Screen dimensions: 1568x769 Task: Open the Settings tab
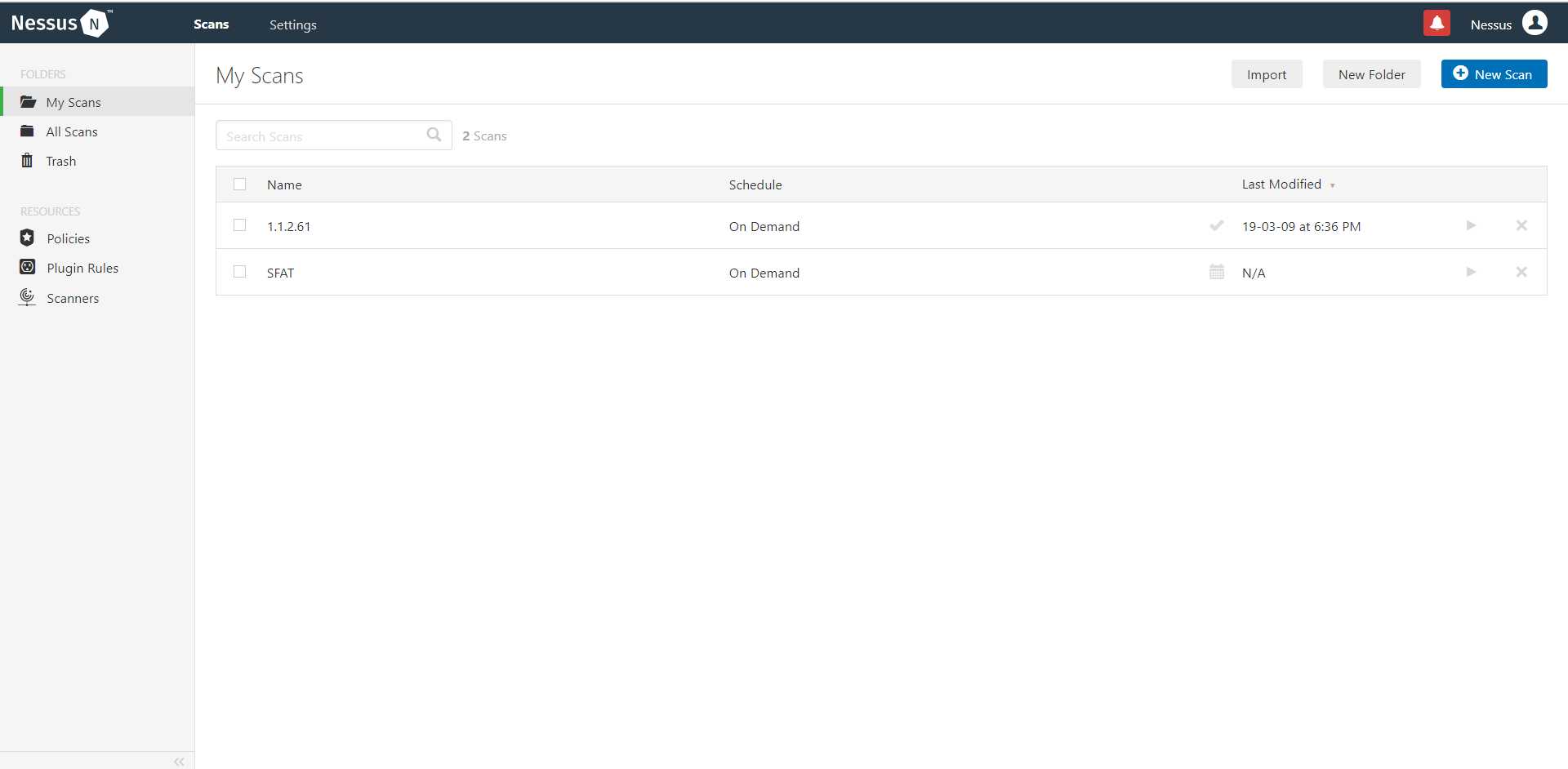(x=292, y=24)
